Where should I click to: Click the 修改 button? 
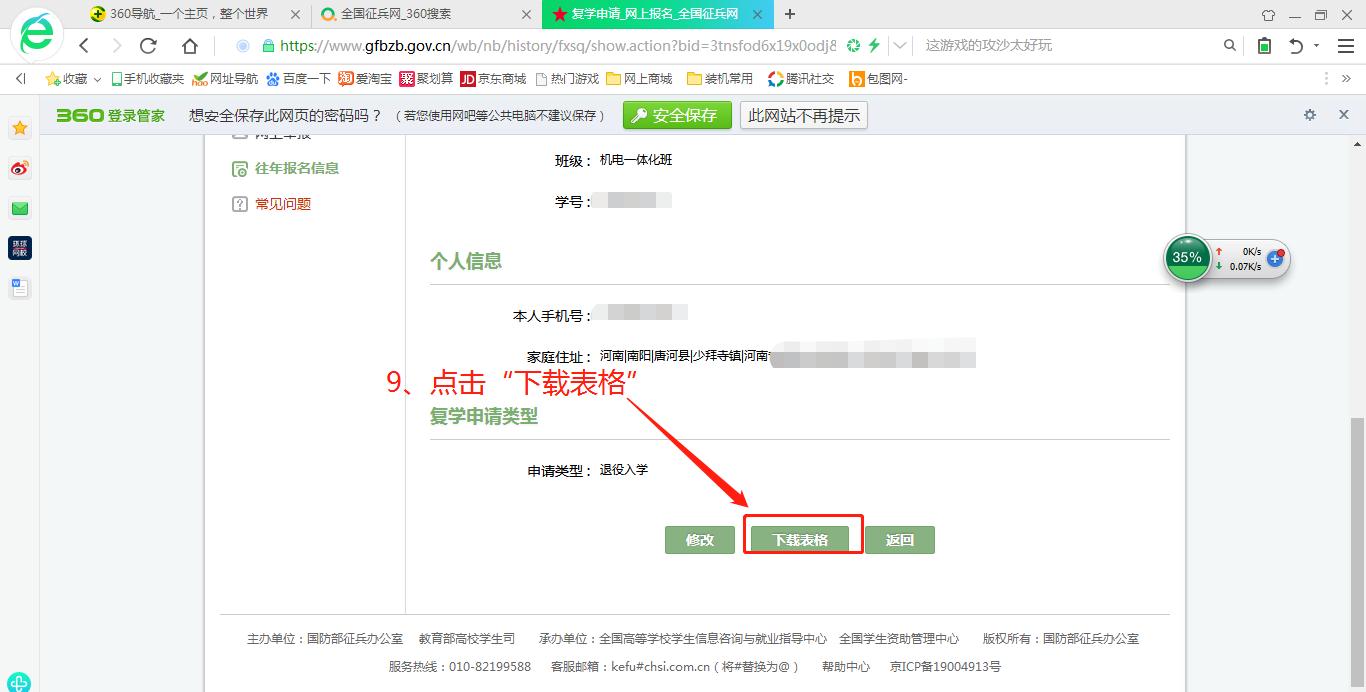coord(700,540)
